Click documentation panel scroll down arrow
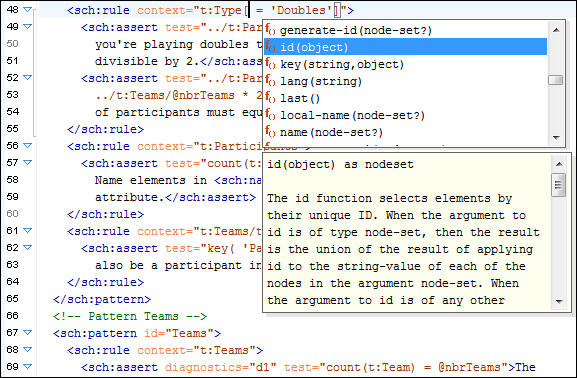Image resolution: width=577 pixels, height=378 pixels. coord(559,302)
